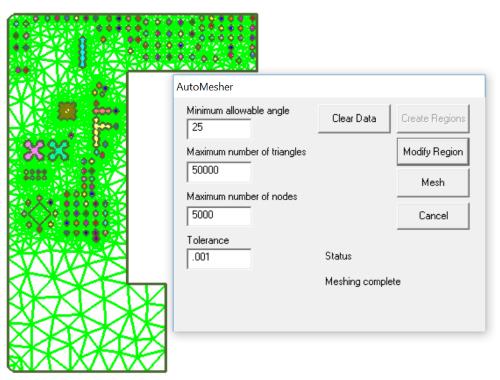Screen dimensions: 500x380
Task: Click the Tolerance label
Action: (208, 240)
